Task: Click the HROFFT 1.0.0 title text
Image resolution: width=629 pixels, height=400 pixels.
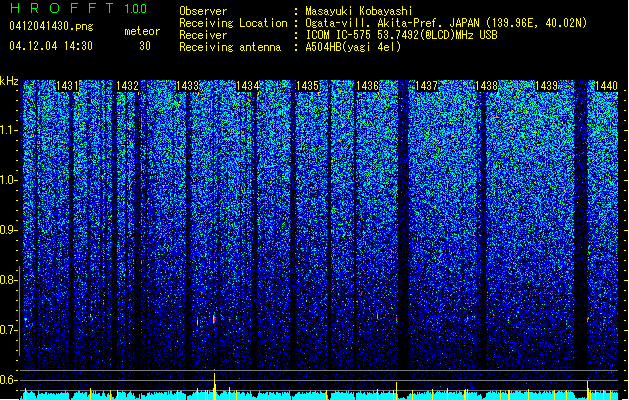Action: [79, 8]
